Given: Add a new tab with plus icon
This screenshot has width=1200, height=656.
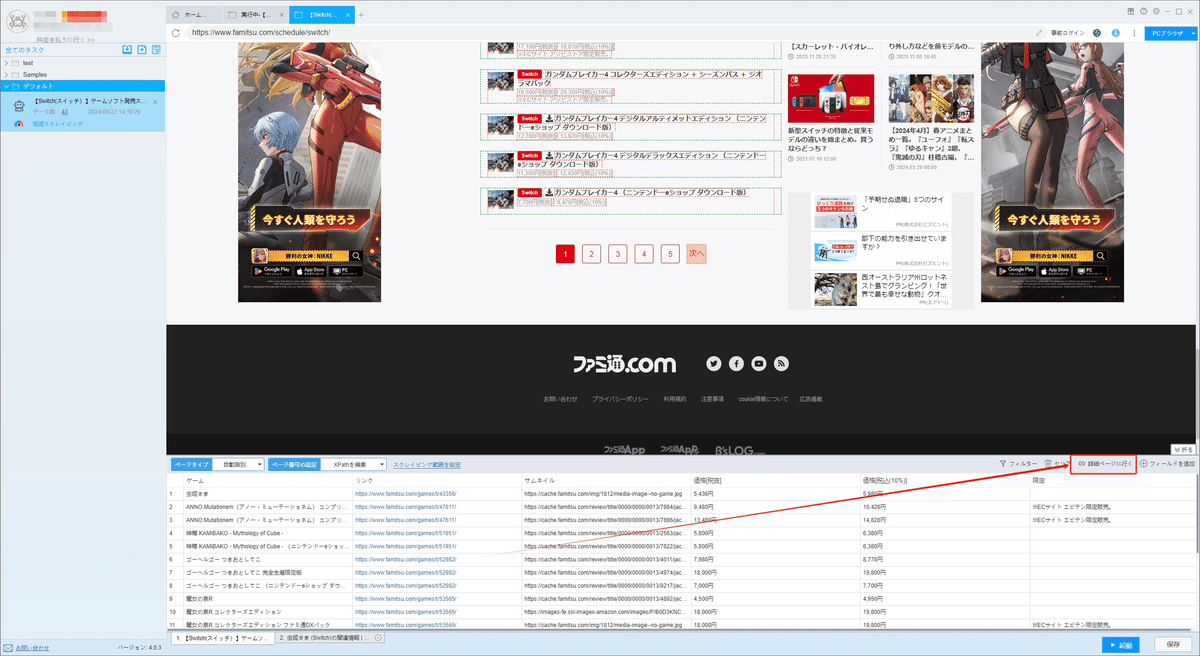Looking at the screenshot, I should coord(361,14).
